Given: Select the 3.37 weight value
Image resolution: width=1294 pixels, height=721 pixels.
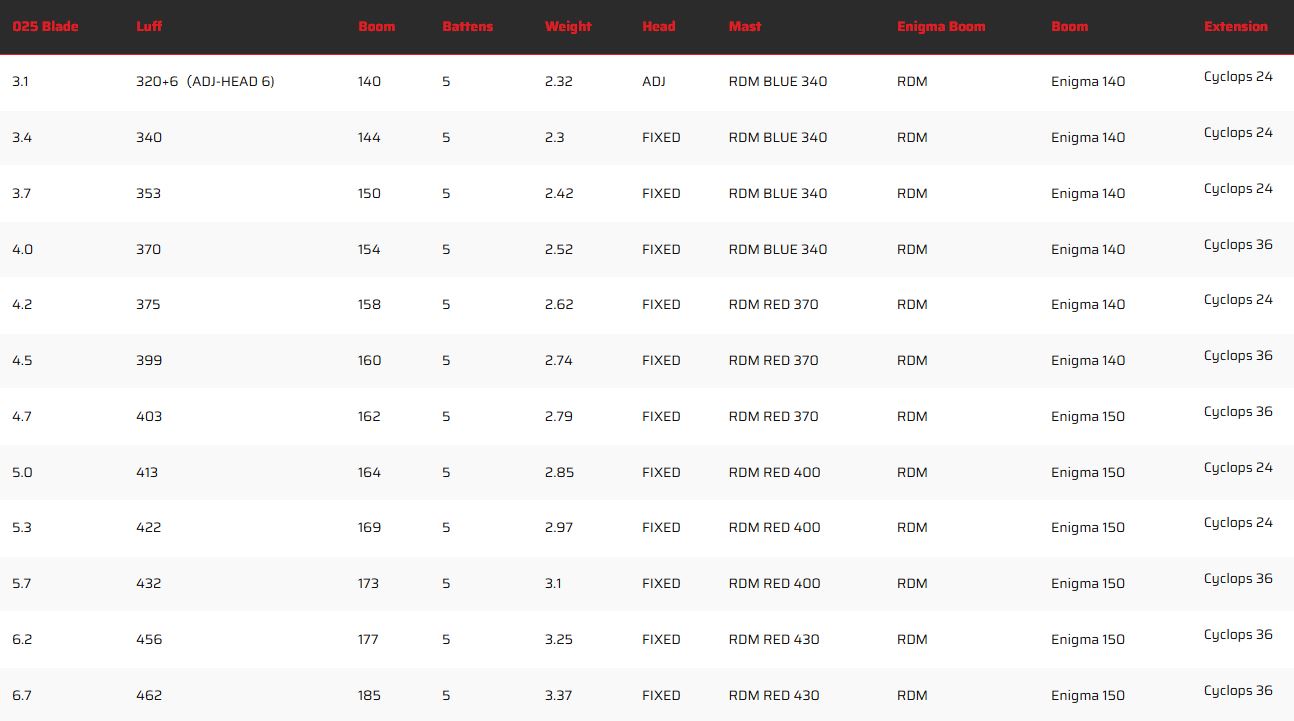Looking at the screenshot, I should [x=559, y=695].
